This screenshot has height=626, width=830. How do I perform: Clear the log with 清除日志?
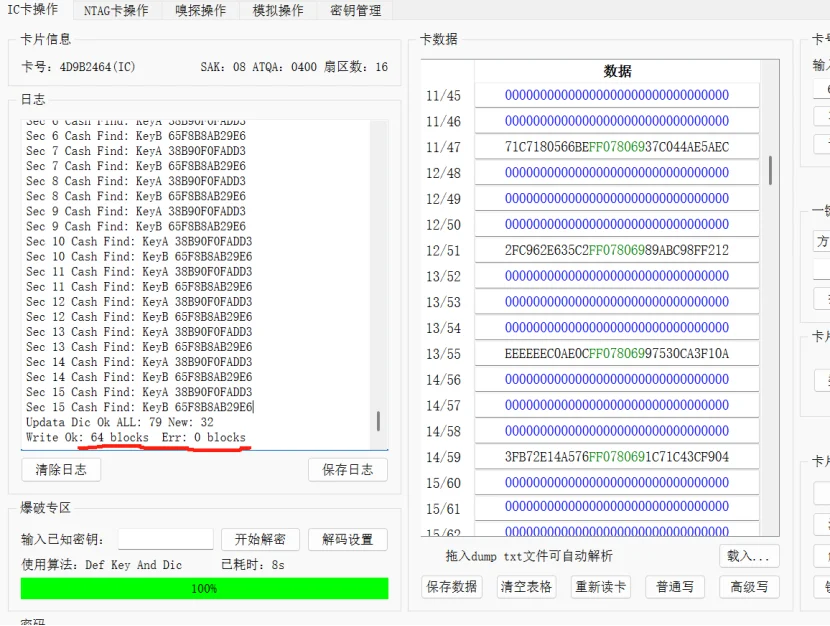click(x=61, y=470)
